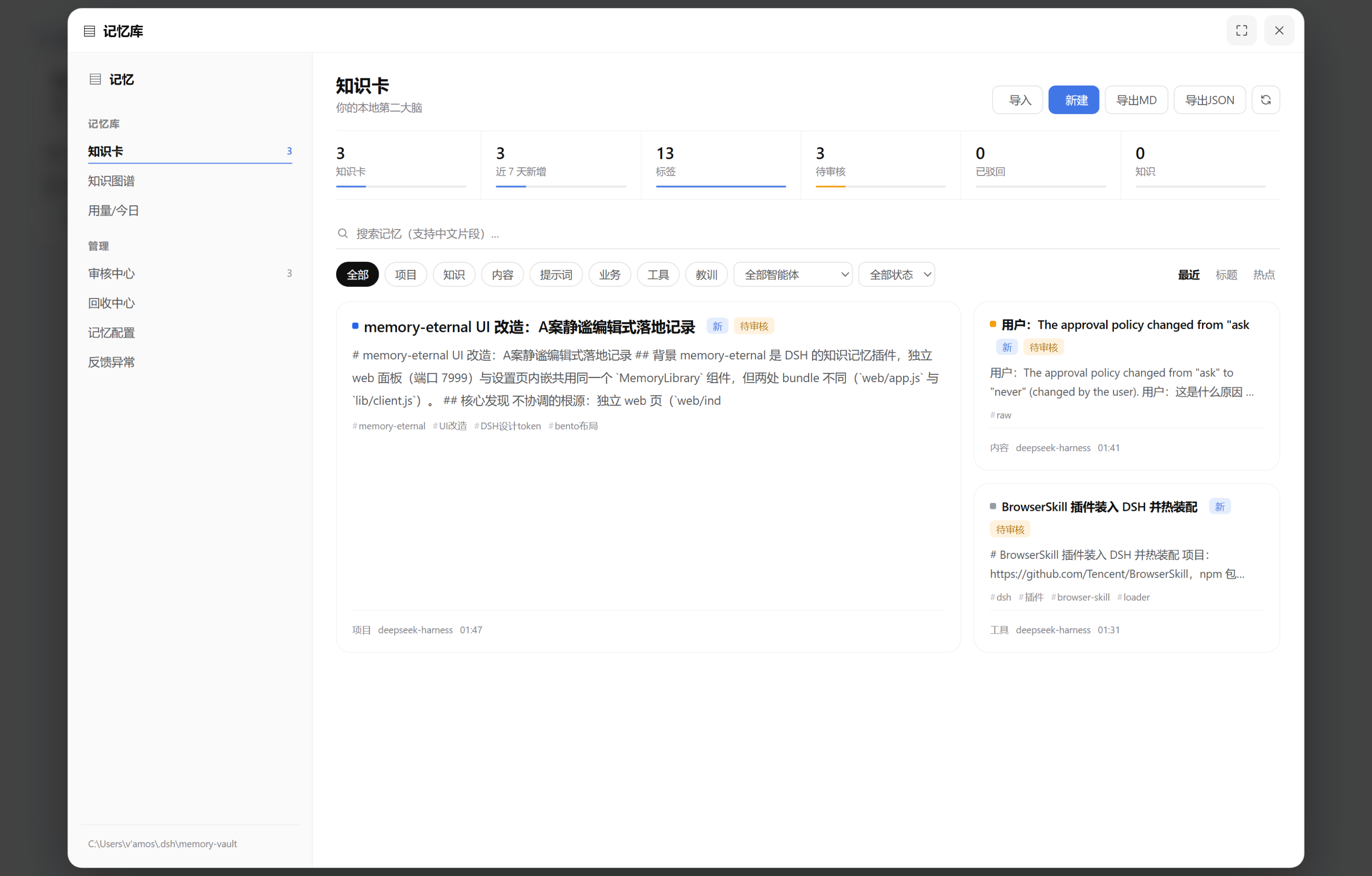Screen dimensions: 1372x876
Task: Click the 待审核 badge on memory-eternal card
Action: 754,326
